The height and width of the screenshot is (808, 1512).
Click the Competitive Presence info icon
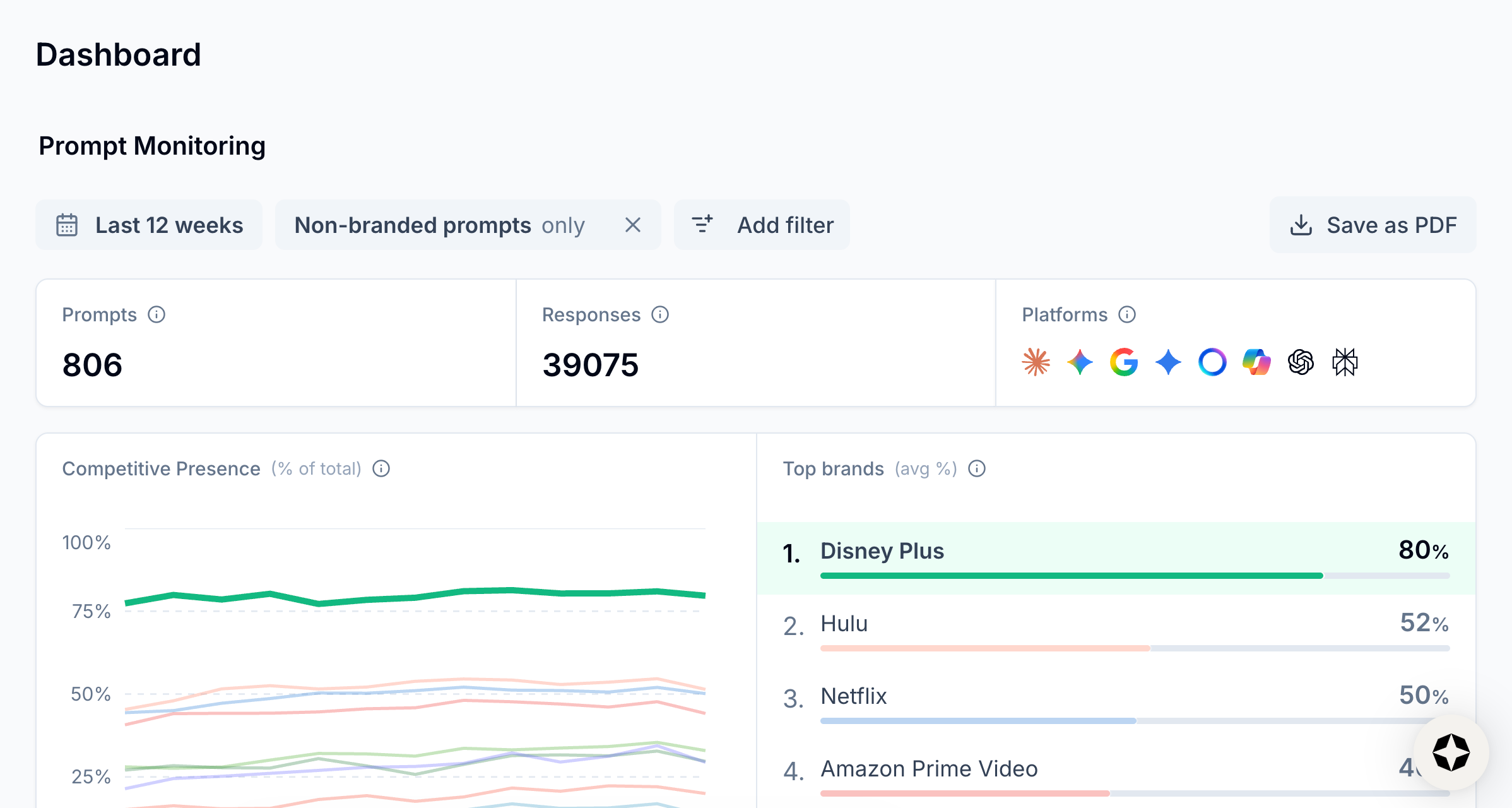[x=381, y=468]
